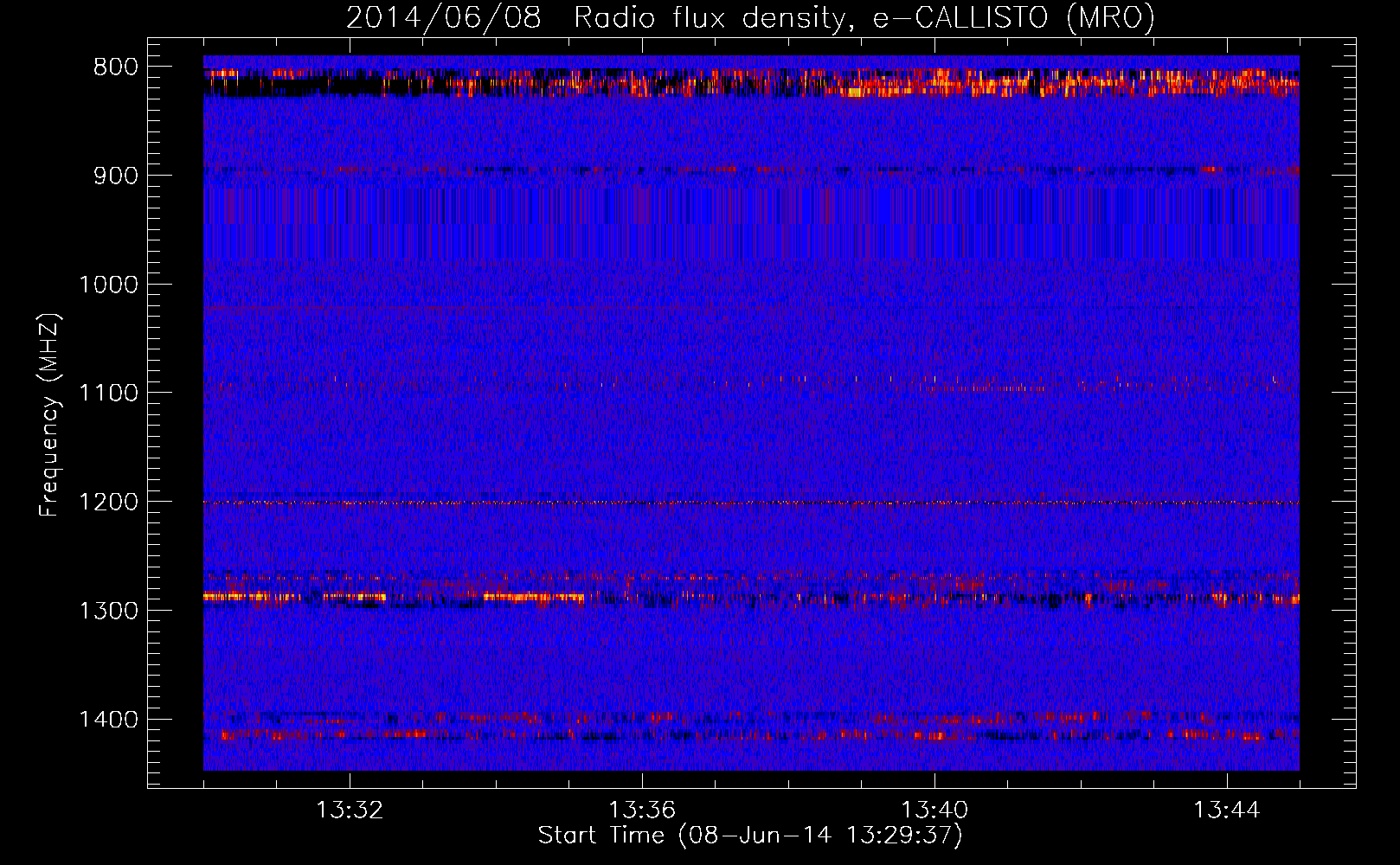The width and height of the screenshot is (1400, 865).
Task: Click the '13:32' time tick label
Action: tap(350, 811)
